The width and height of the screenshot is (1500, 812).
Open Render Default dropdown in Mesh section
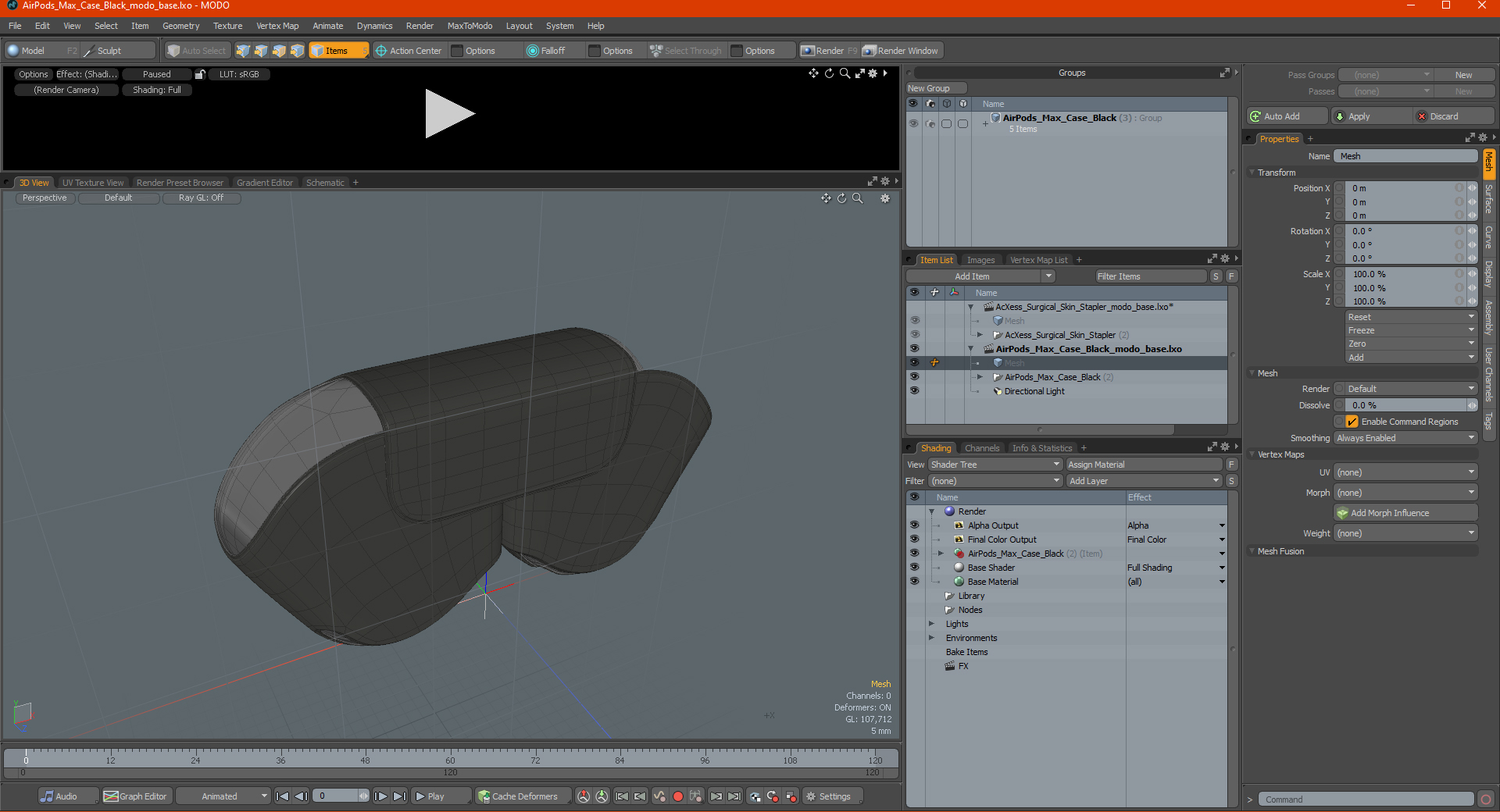point(1411,389)
